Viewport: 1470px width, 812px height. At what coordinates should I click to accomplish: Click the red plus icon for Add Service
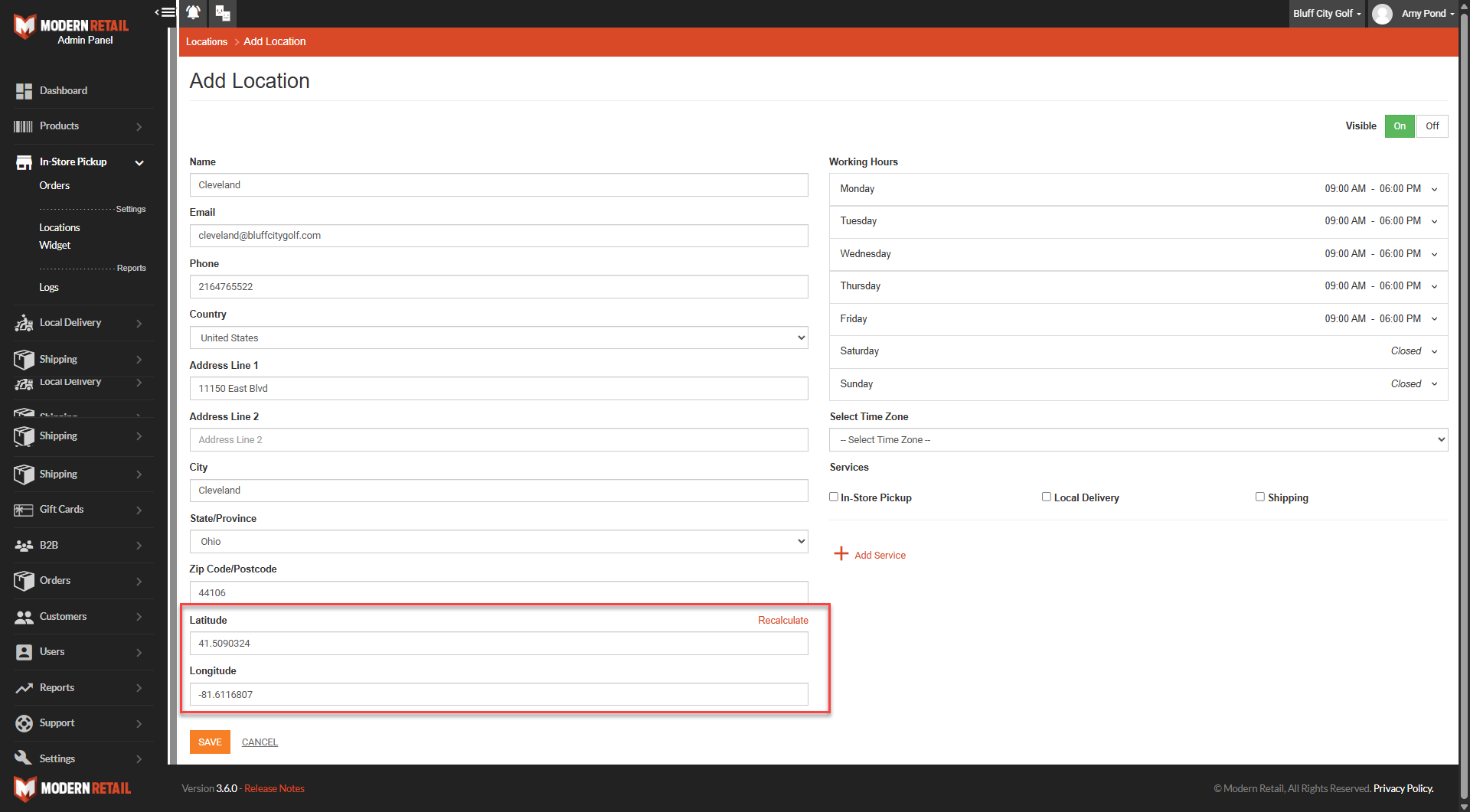point(841,553)
